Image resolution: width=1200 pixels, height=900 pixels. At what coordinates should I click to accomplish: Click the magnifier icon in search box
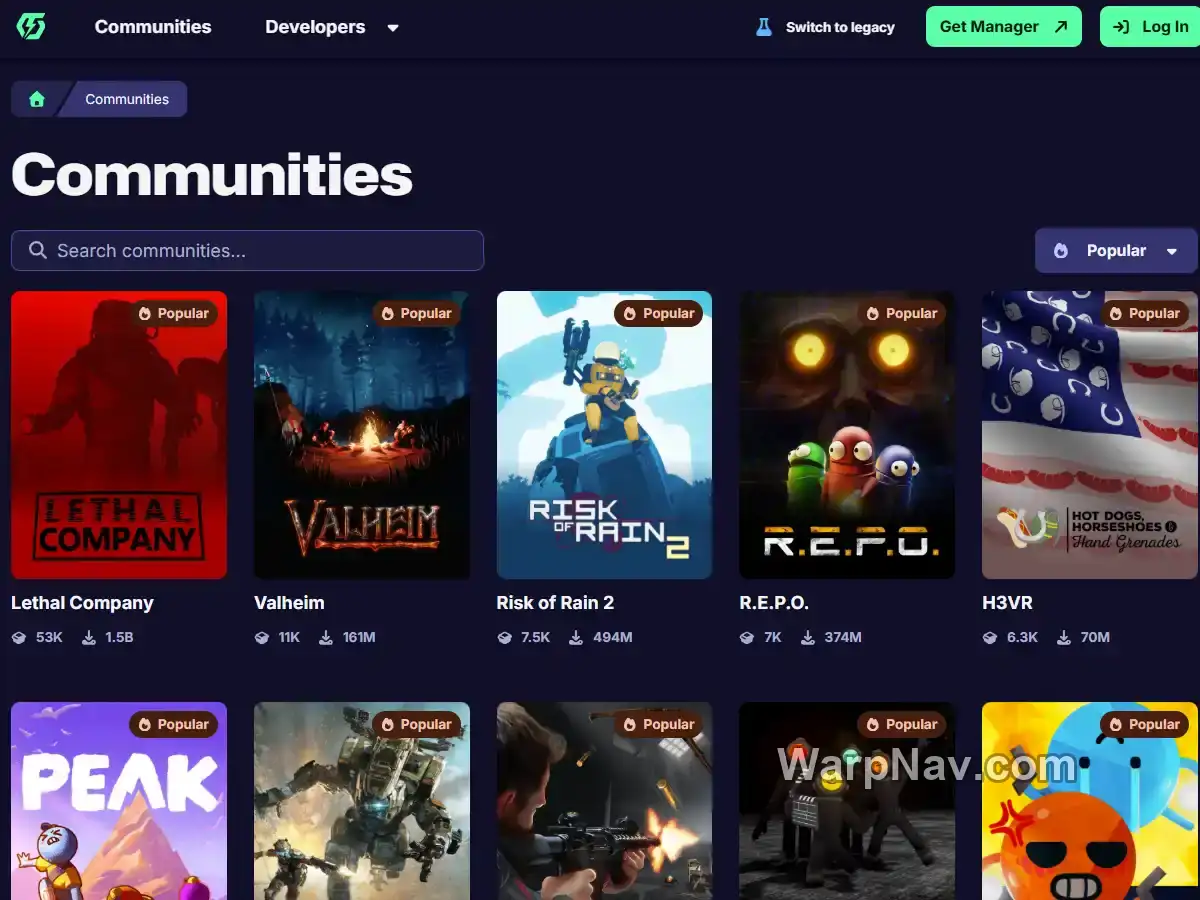pos(38,250)
